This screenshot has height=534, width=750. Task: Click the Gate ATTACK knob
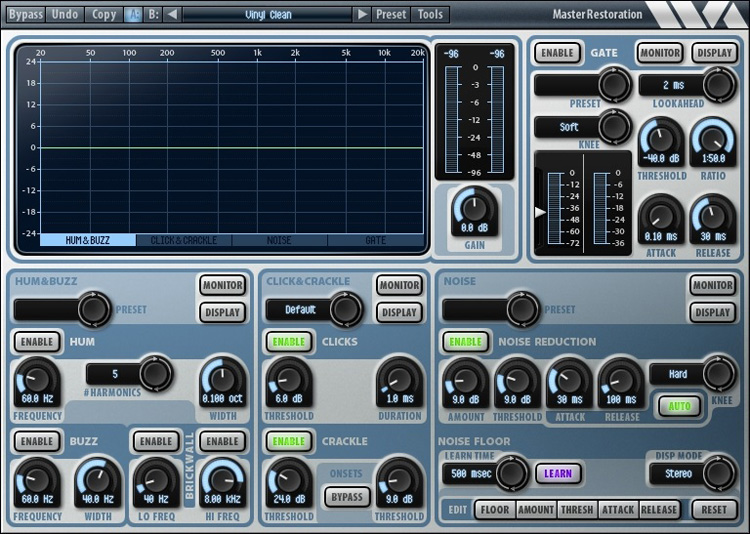(x=661, y=219)
